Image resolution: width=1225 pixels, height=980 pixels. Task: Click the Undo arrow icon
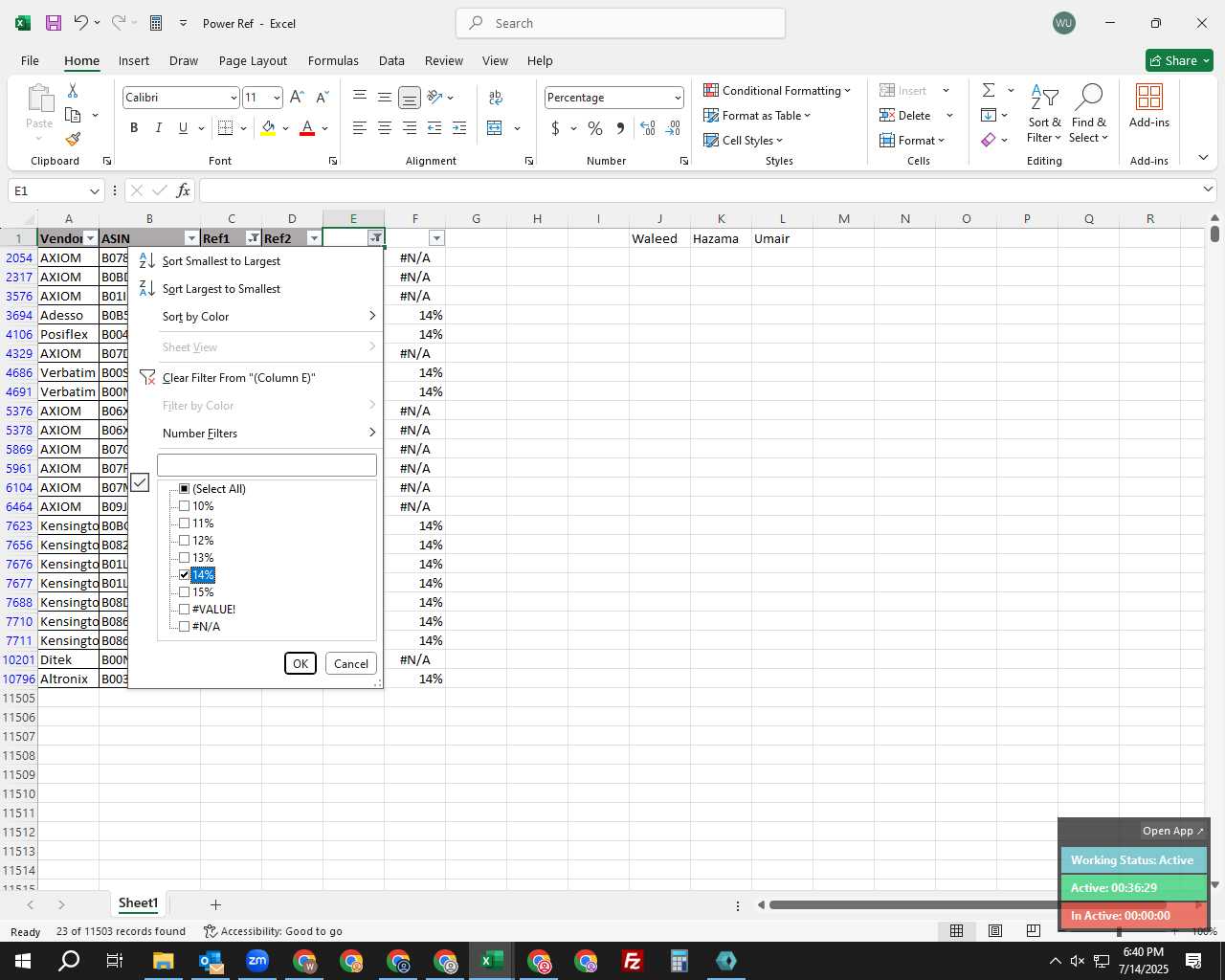pyautogui.click(x=81, y=23)
